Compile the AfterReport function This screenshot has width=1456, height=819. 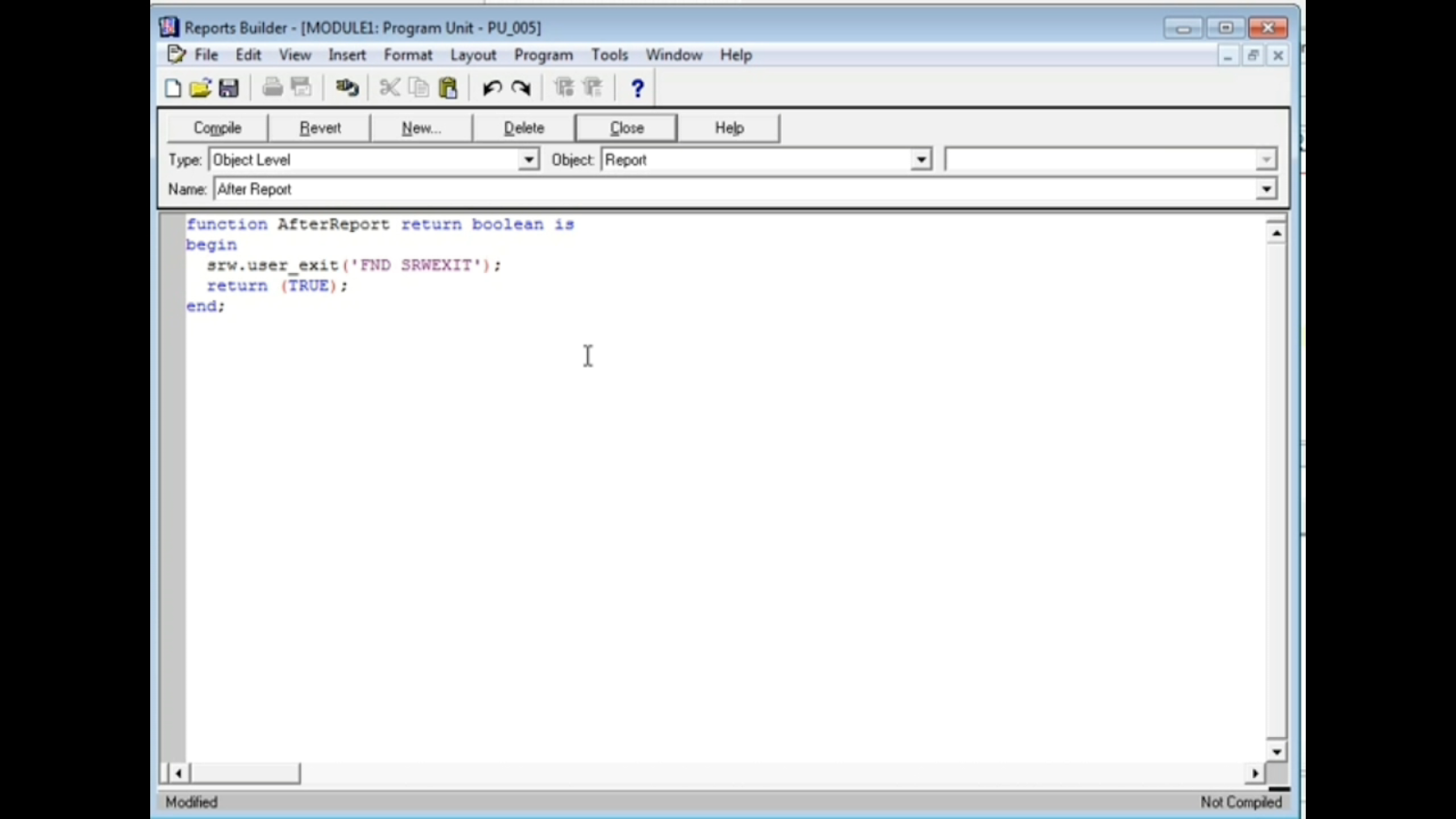pyautogui.click(x=217, y=127)
